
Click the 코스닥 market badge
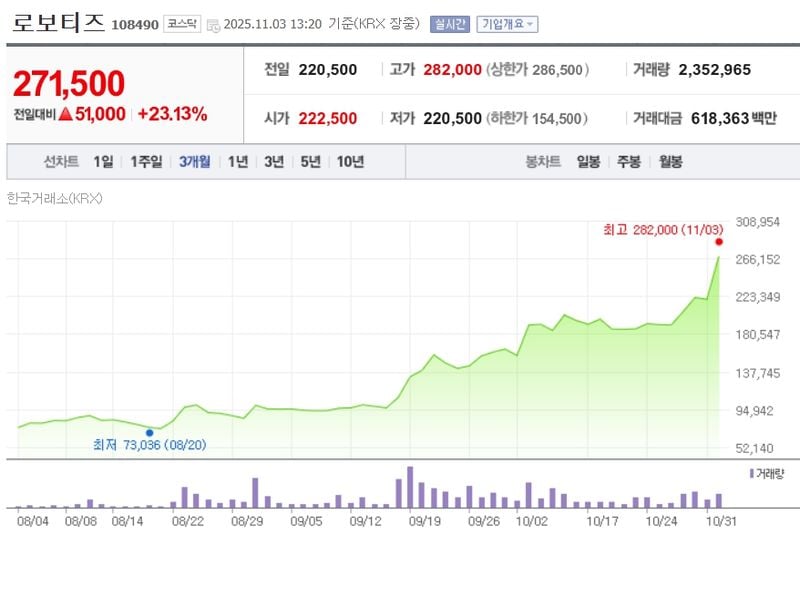coord(182,24)
